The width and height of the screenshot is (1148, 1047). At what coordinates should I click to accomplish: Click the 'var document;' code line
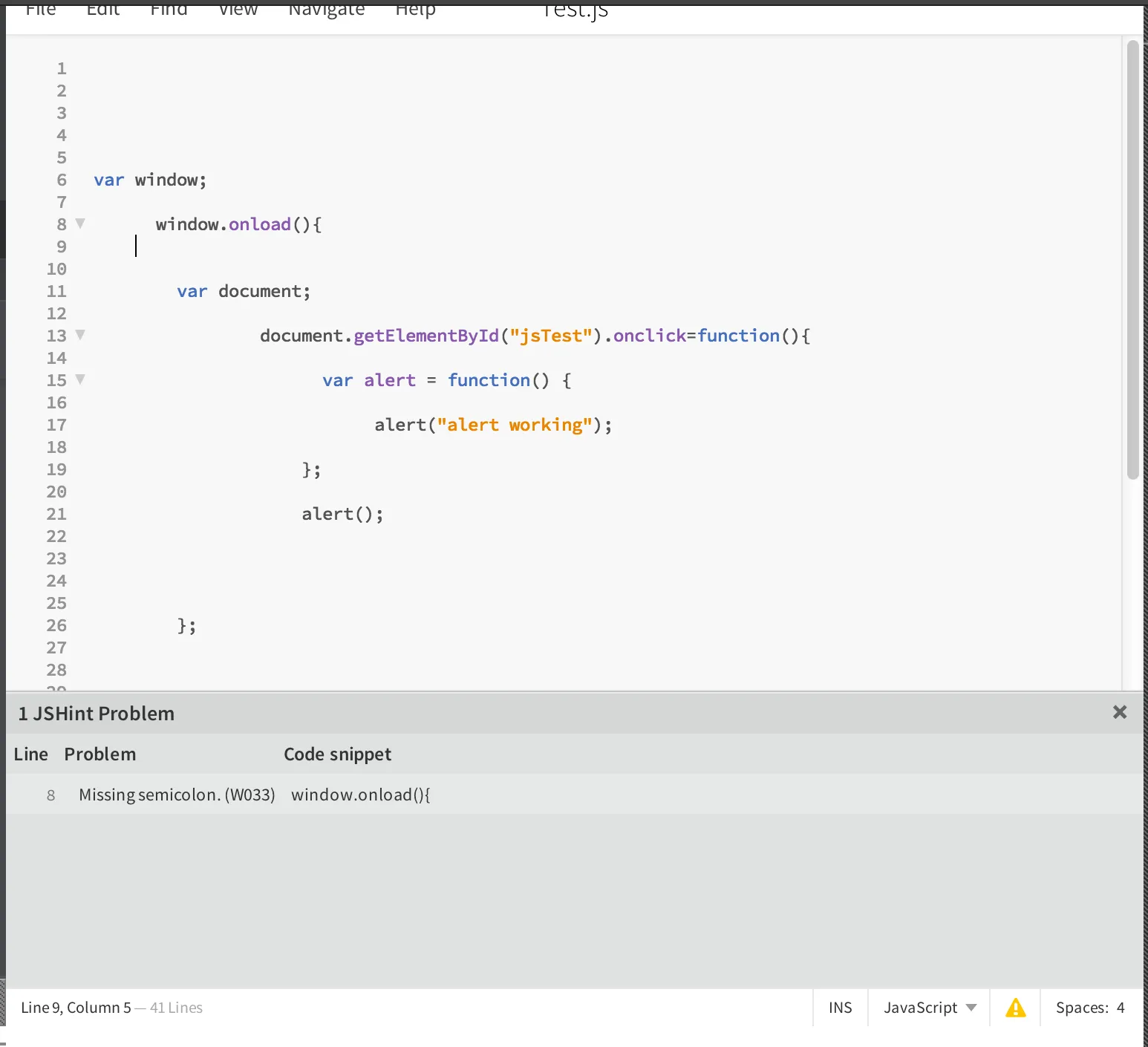click(x=244, y=291)
